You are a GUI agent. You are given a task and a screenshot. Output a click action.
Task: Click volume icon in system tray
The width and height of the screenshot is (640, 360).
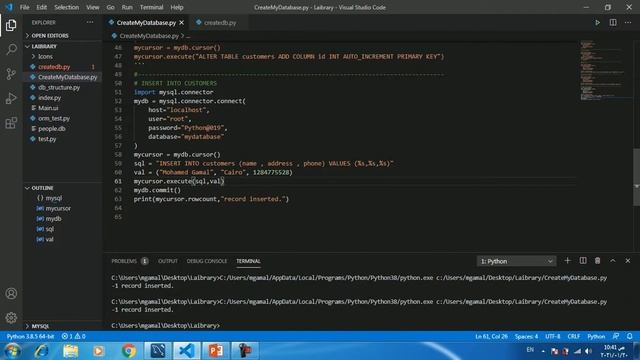[x=588, y=351]
